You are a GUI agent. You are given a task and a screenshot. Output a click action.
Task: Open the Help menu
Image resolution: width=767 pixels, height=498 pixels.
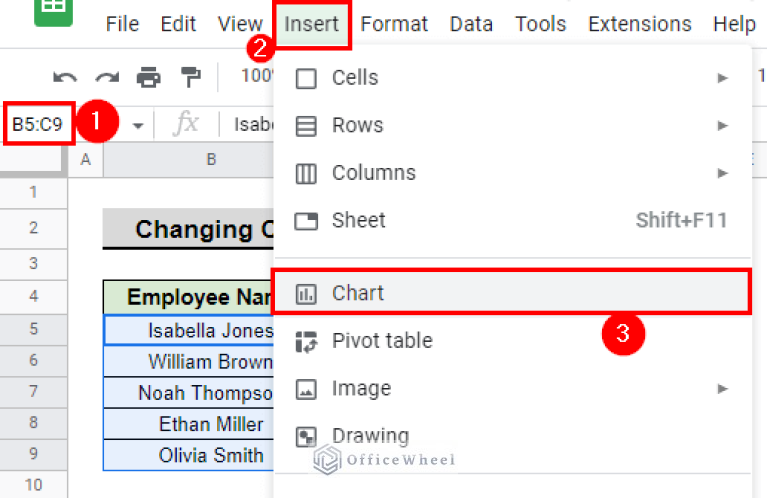coord(734,23)
